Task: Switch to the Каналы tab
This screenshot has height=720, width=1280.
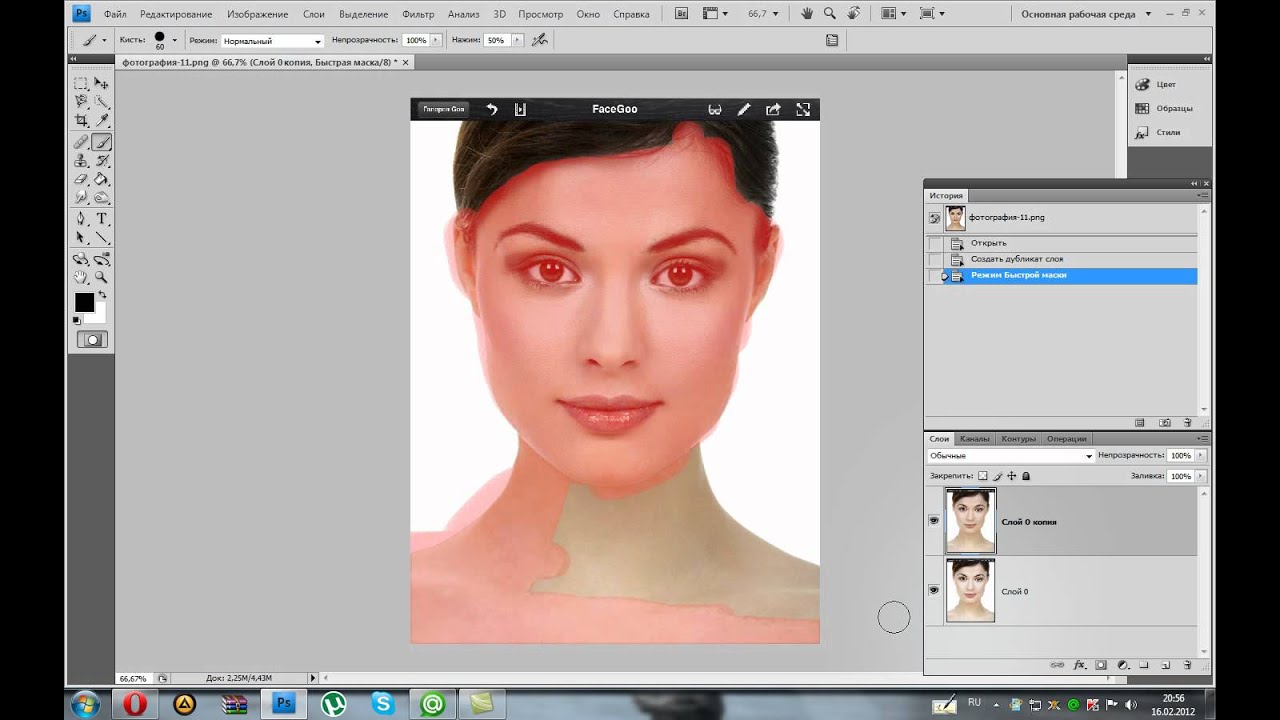Action: coord(974,439)
